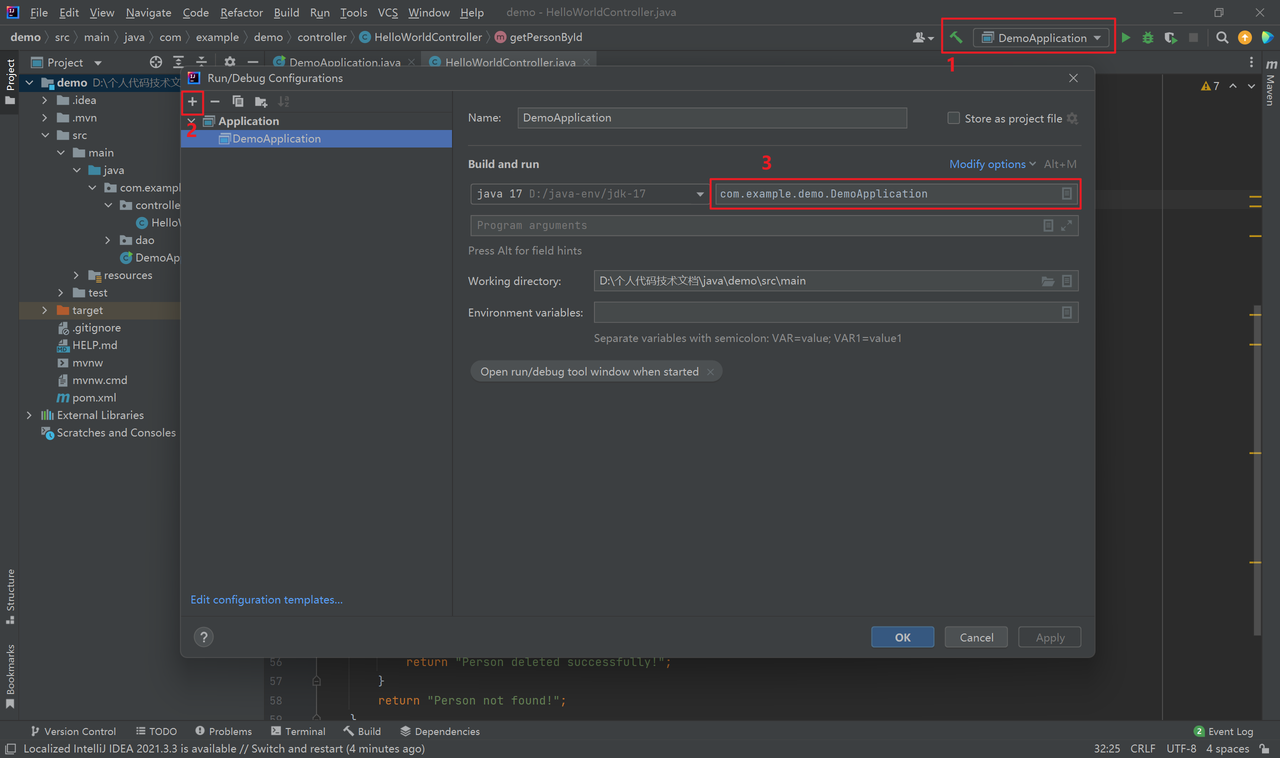
Task: Open the user account icon in toolbar
Action: pos(922,38)
